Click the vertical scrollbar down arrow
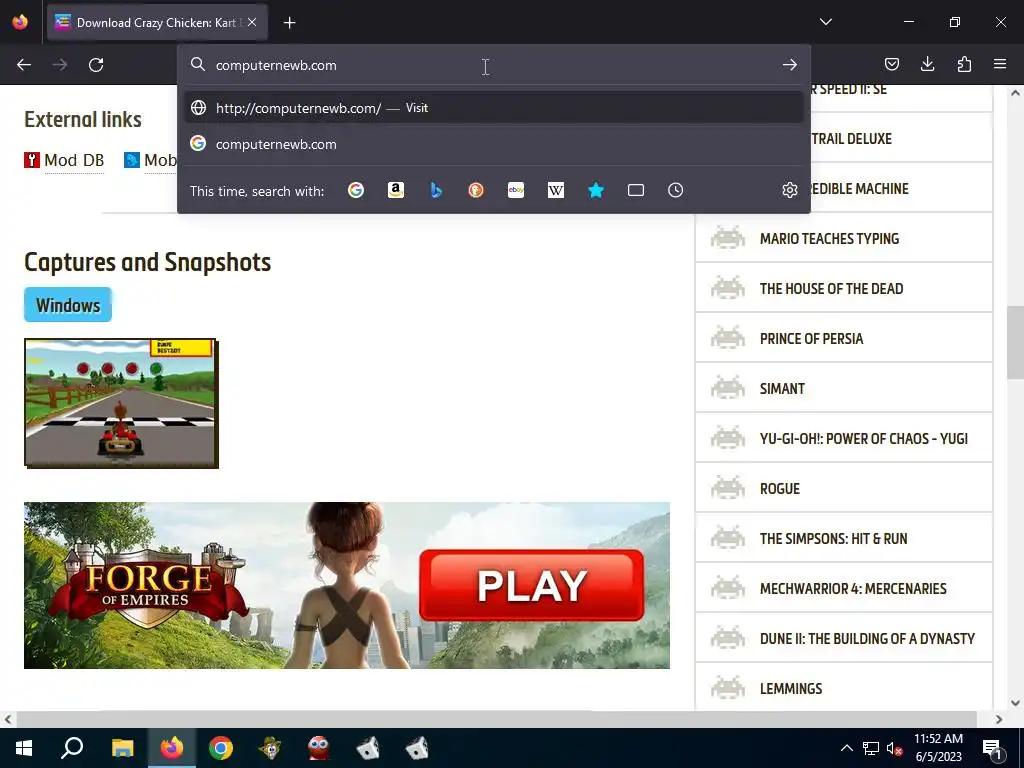 pos(1015,703)
